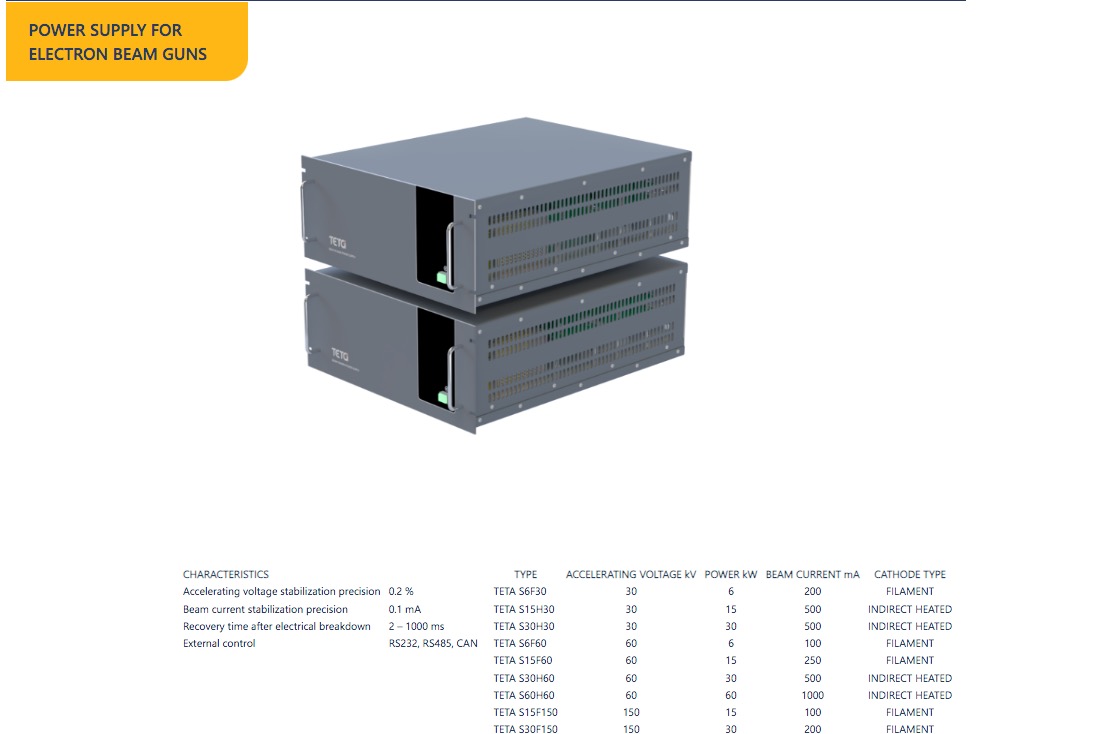Select the TETA S6F30 model row

click(x=519, y=591)
